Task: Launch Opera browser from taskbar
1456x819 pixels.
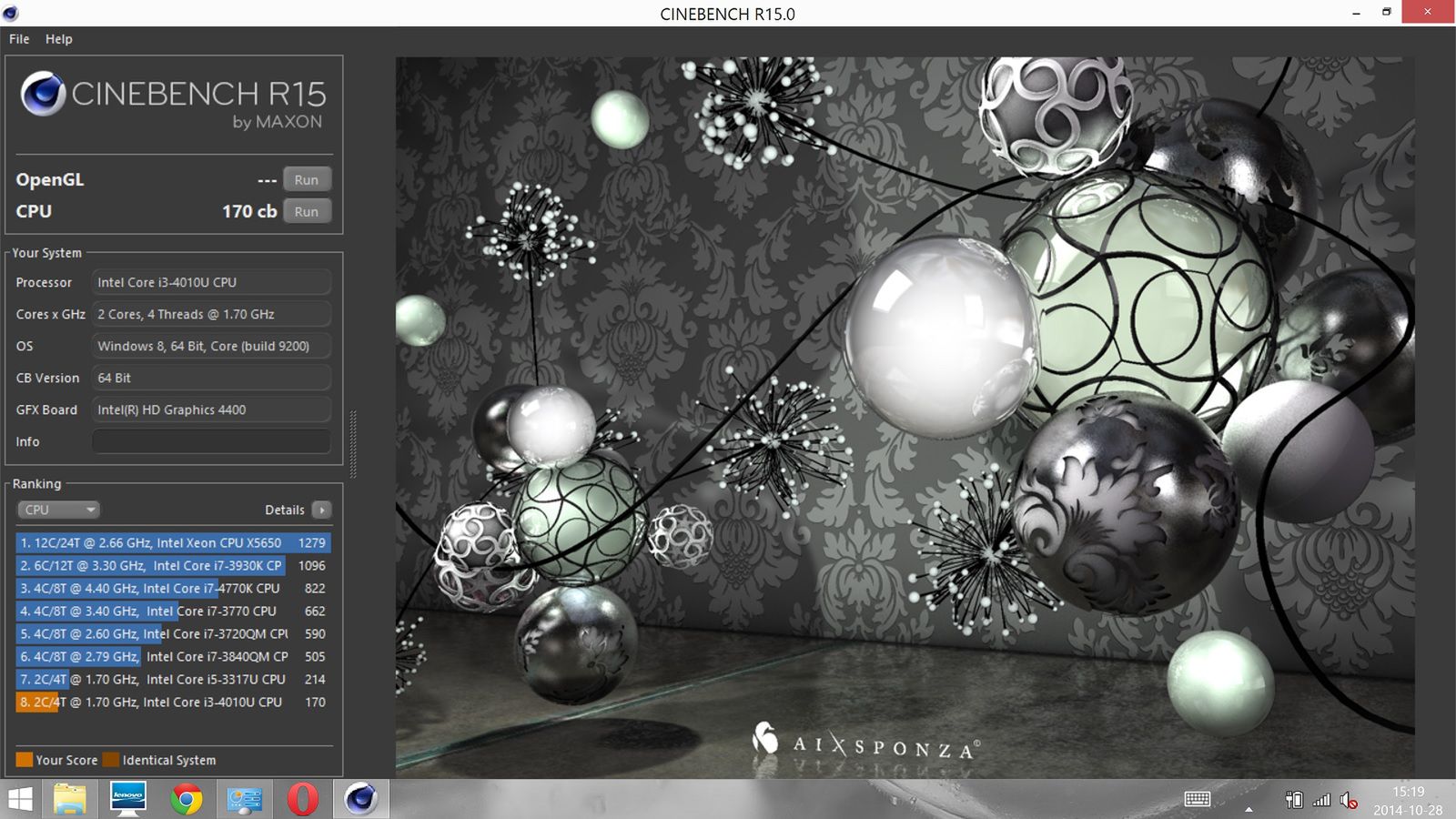Action: tap(303, 800)
